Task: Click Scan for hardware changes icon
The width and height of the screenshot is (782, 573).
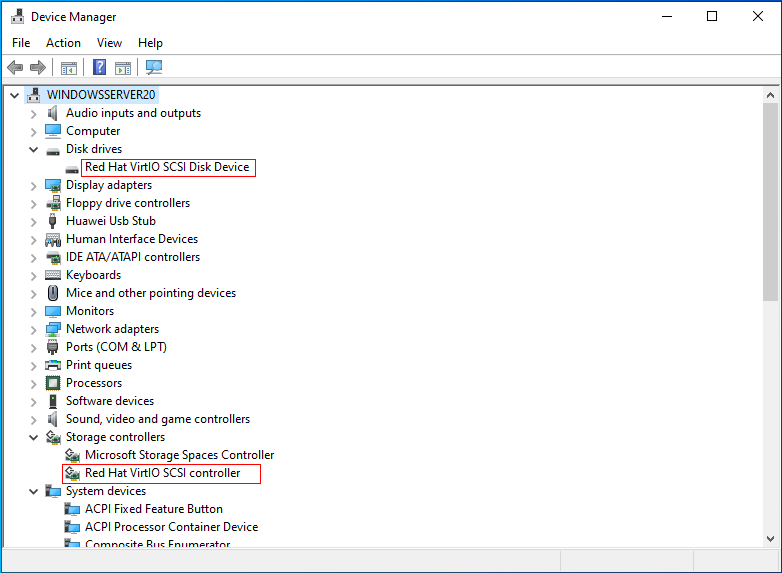Action: tap(154, 67)
